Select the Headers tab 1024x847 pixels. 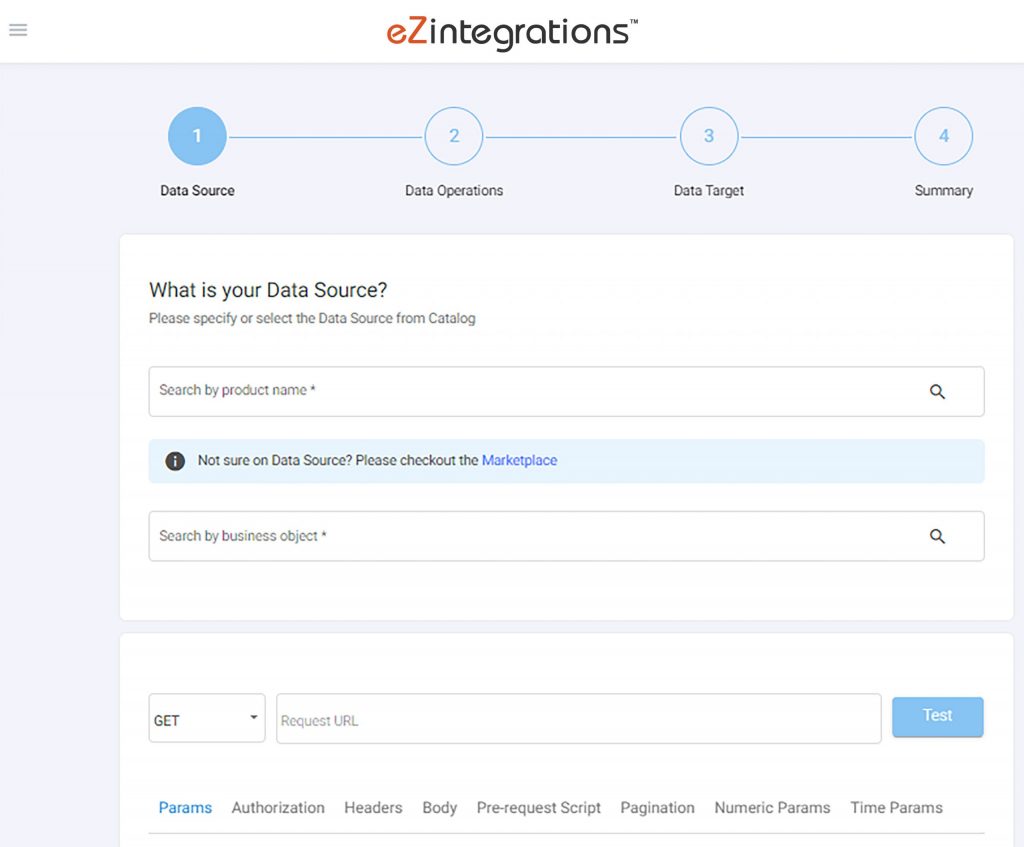(x=373, y=808)
